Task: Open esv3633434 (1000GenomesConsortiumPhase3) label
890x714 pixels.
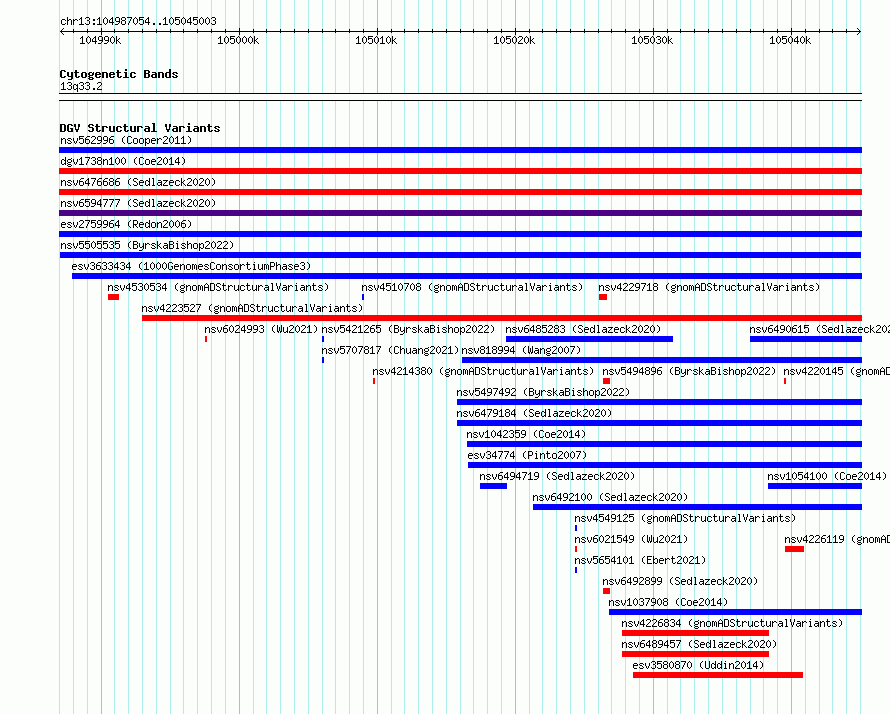Action: click(191, 266)
